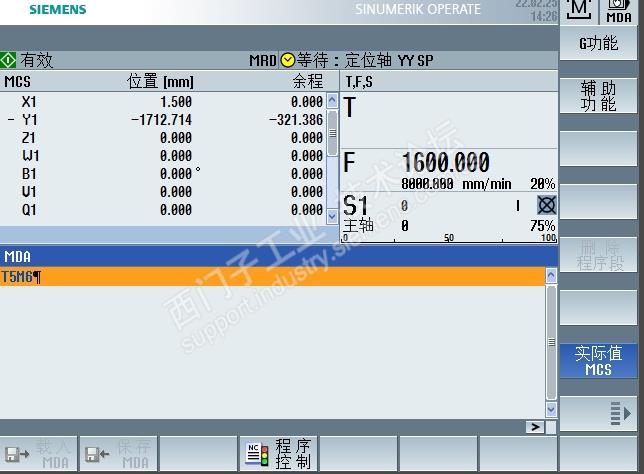The image size is (644, 474).
Task: Click the Y1 distance-to-go -321.386
Action: pyautogui.click(x=296, y=120)
